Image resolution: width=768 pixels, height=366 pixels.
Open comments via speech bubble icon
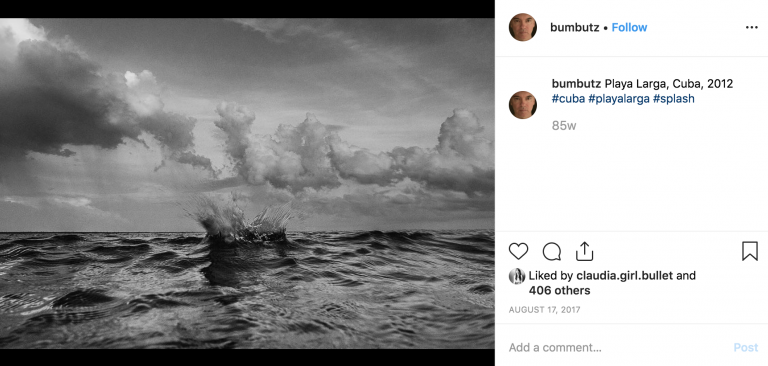click(x=552, y=251)
